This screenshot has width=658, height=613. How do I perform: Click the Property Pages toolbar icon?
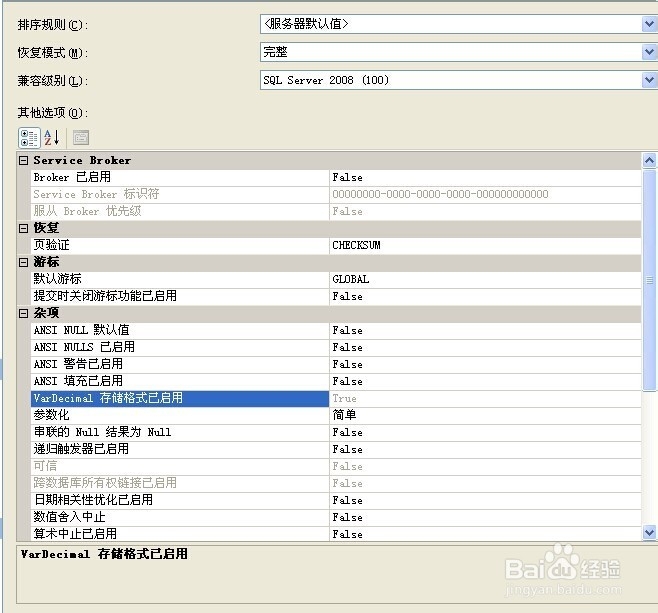(x=81, y=138)
